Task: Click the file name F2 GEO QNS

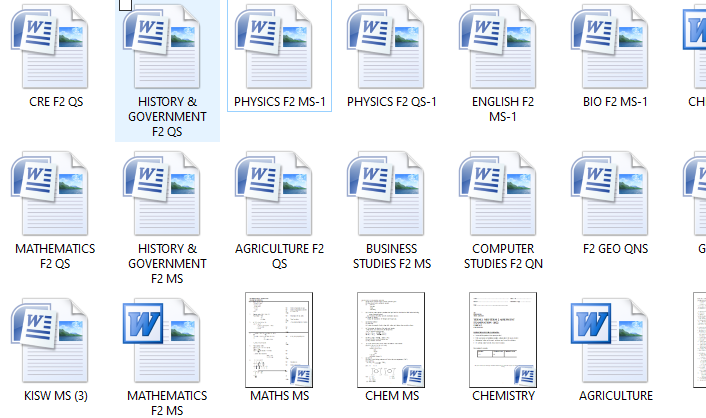Action: 615,249
